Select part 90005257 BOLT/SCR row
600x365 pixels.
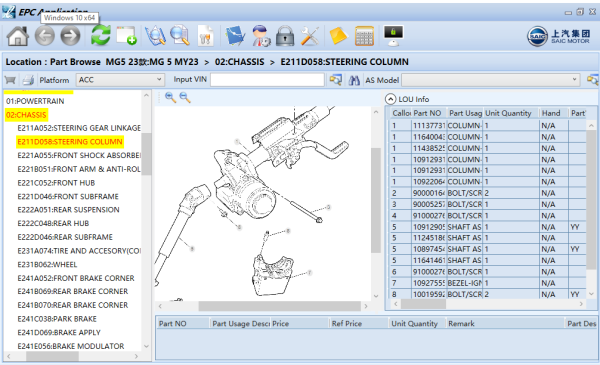[488, 204]
